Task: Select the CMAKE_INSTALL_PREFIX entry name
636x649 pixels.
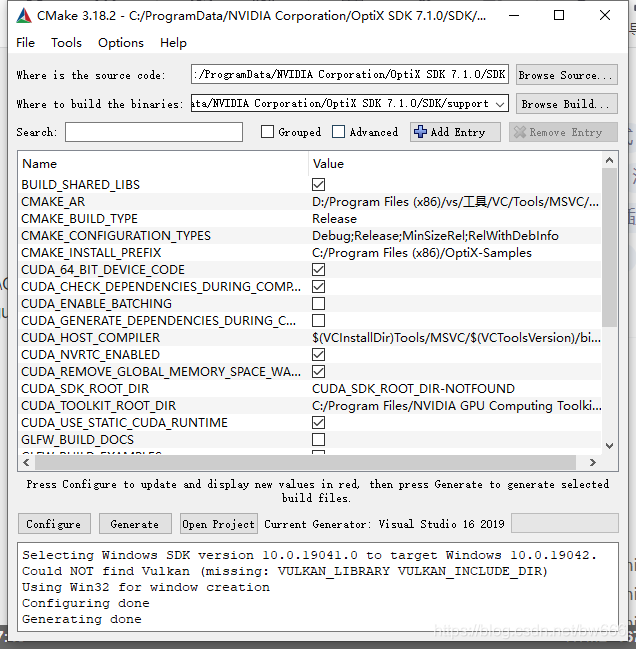Action: point(91,252)
